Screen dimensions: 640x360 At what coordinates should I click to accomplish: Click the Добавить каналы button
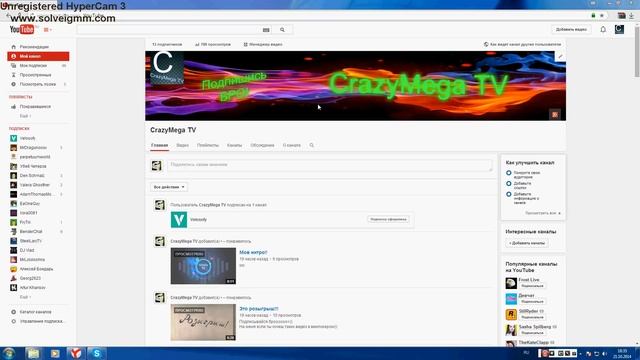pyautogui.click(x=527, y=243)
